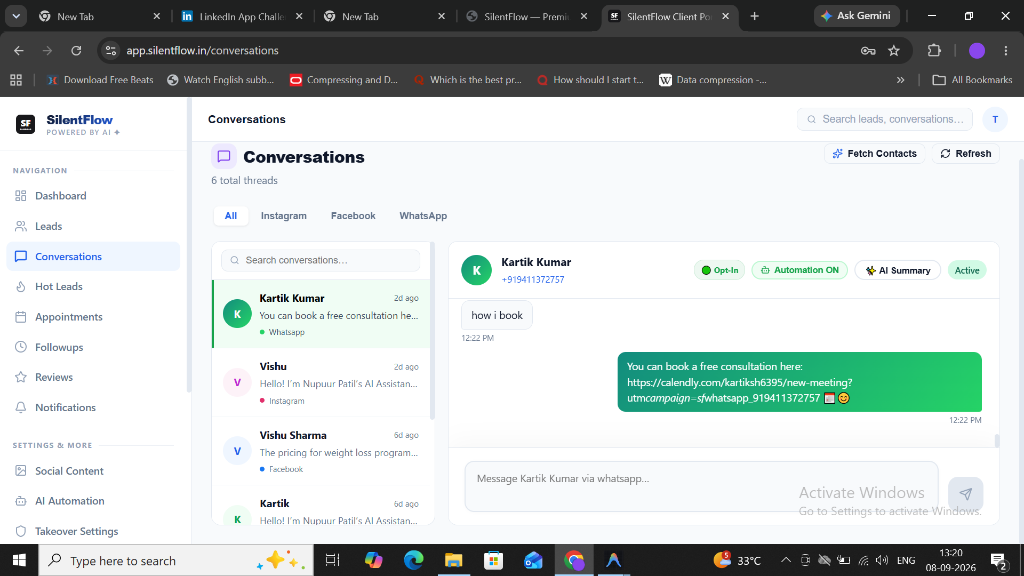The image size is (1024, 576).
Task: Open a new browser tab with plus
Action: coord(754,16)
